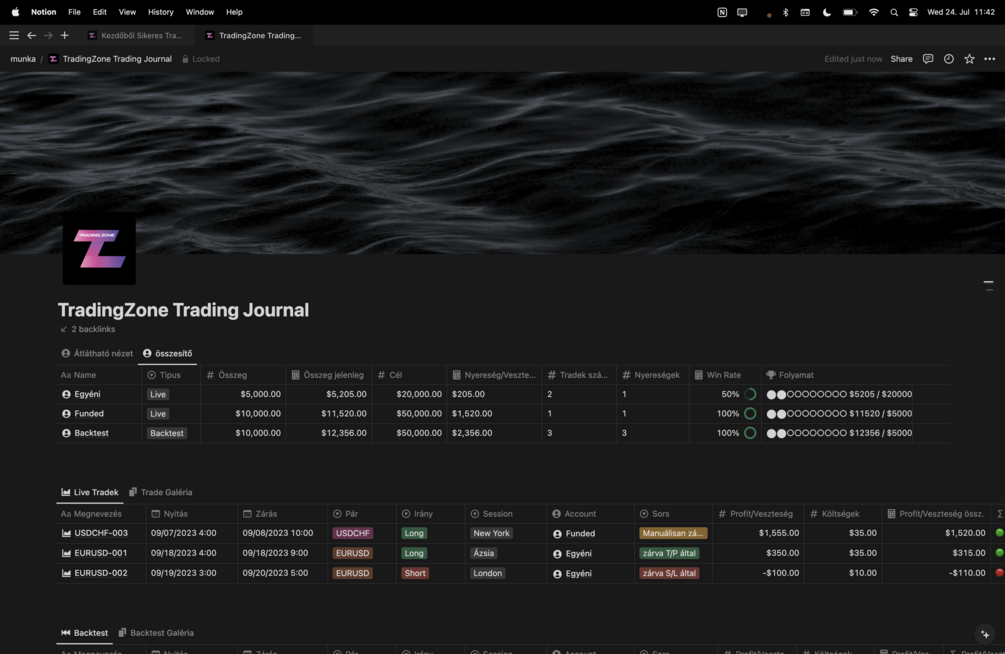Open the Összeg jelenleg column header
The image size is (1005, 654).
[328, 375]
